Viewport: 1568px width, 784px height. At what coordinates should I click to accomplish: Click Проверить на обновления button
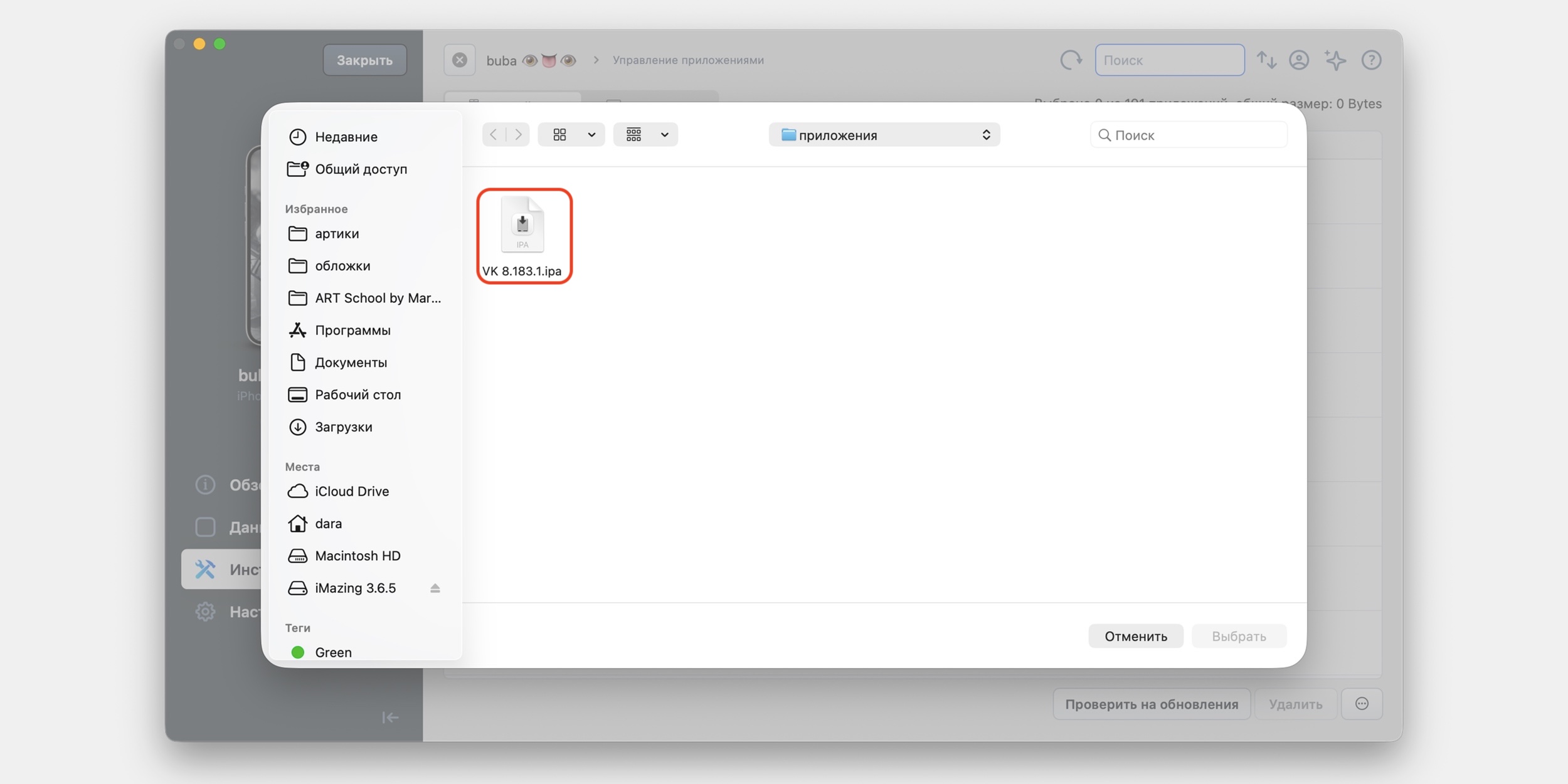click(x=1152, y=704)
